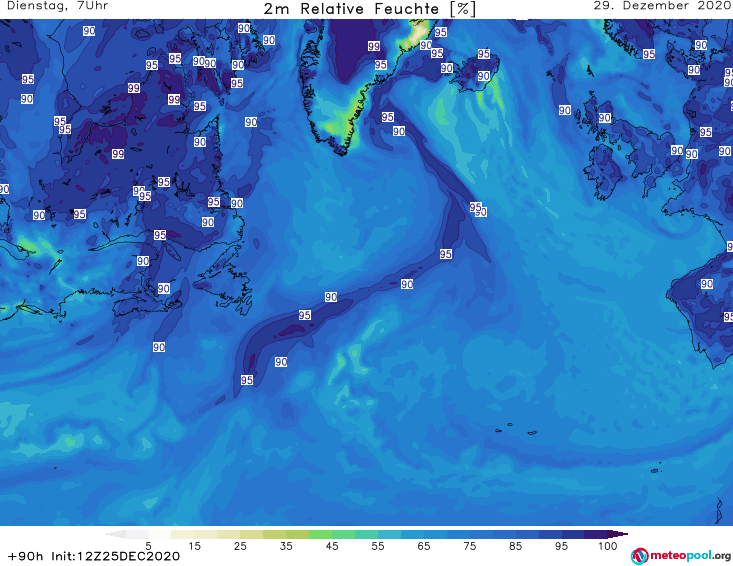
Task: Click the legend value '55'
Action: pyautogui.click(x=378, y=546)
